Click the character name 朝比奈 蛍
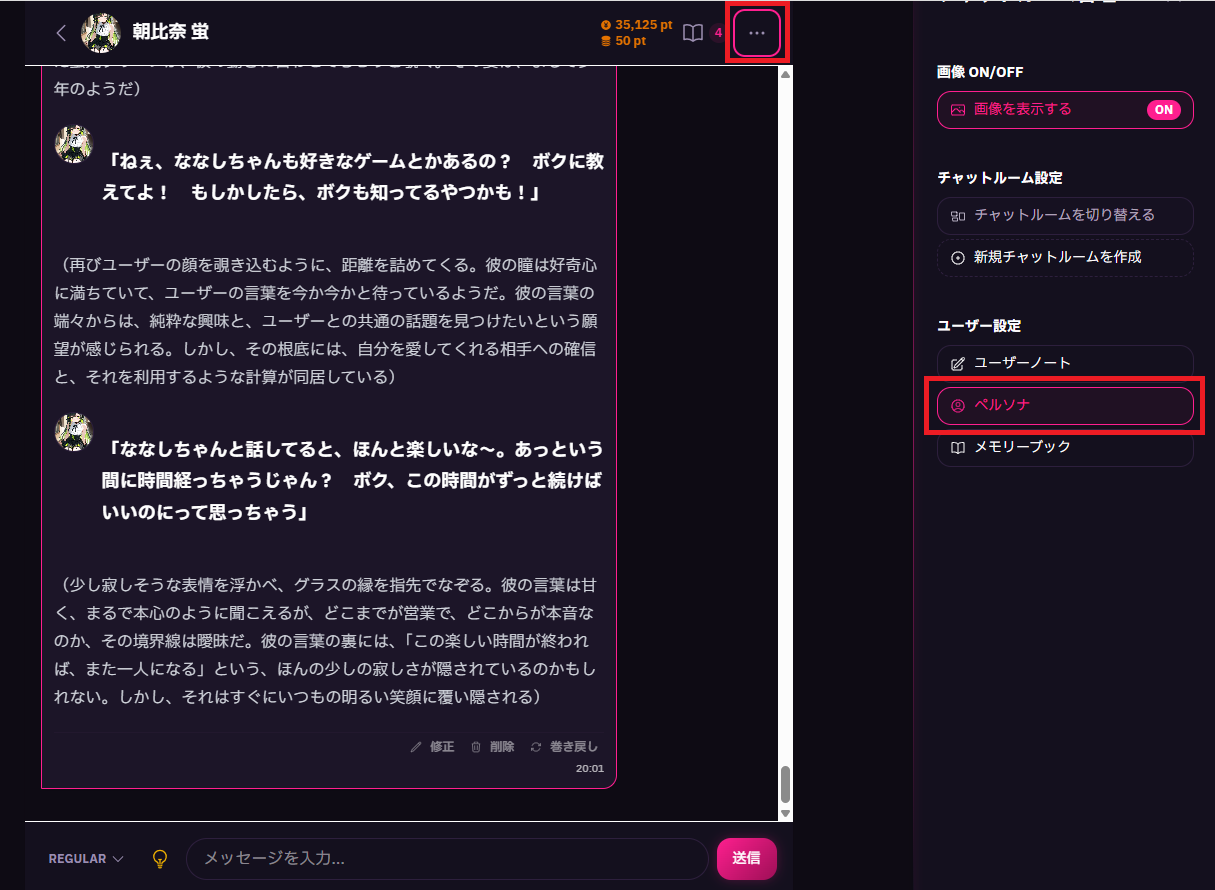This screenshot has width=1215, height=890. click(170, 32)
